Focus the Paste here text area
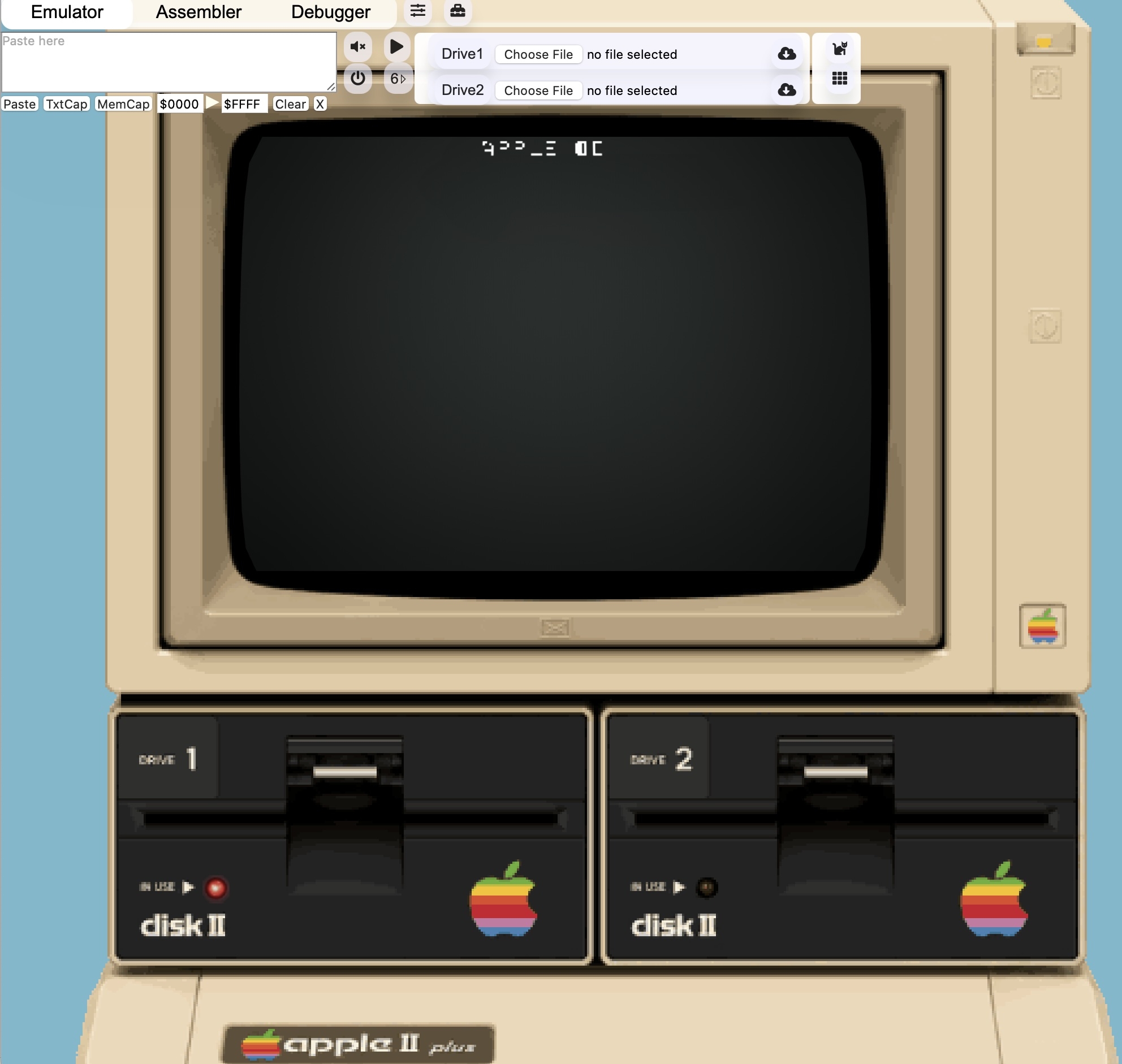The image size is (1122, 1064). click(169, 62)
